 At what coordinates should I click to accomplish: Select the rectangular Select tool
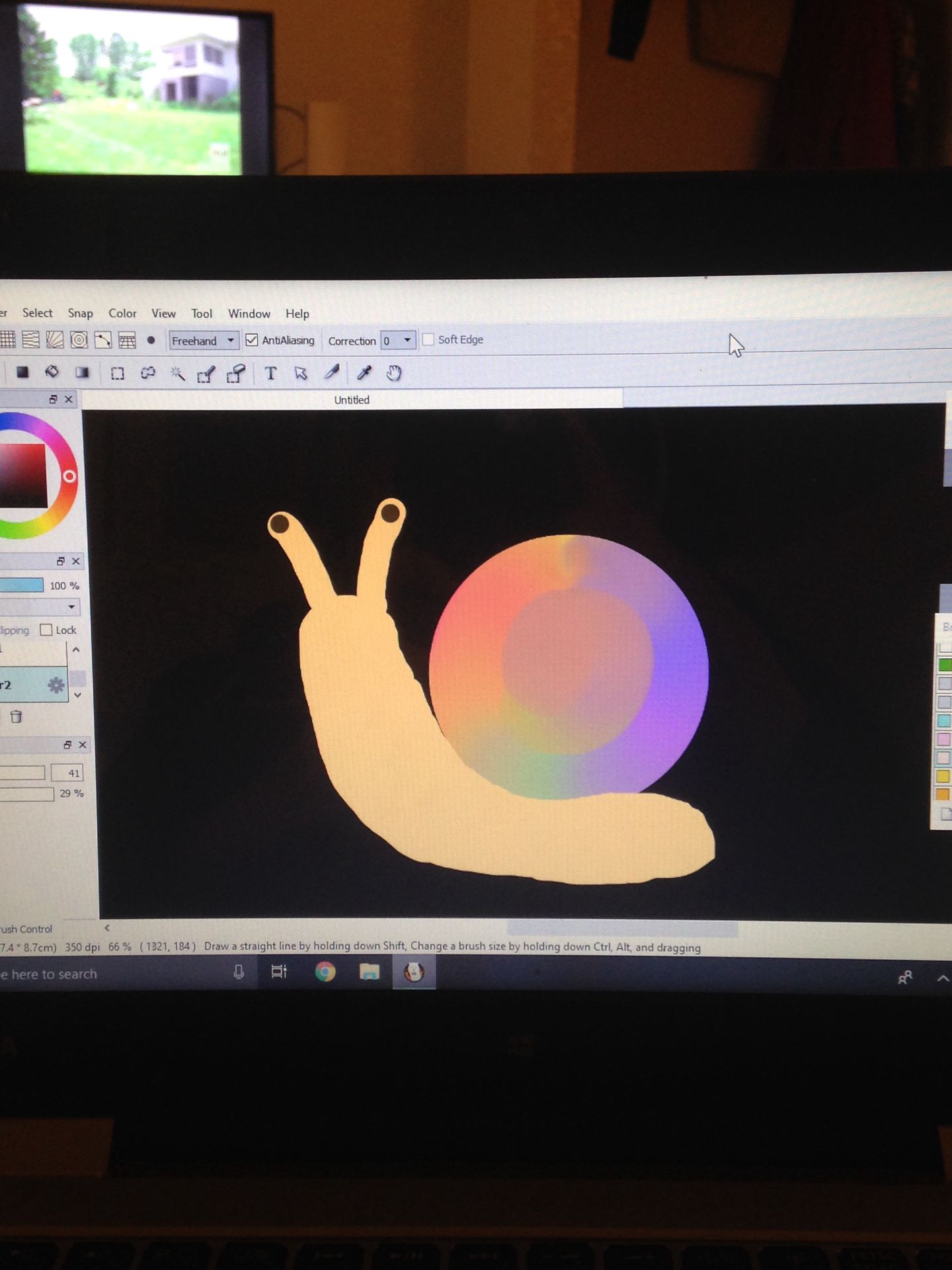tap(117, 374)
